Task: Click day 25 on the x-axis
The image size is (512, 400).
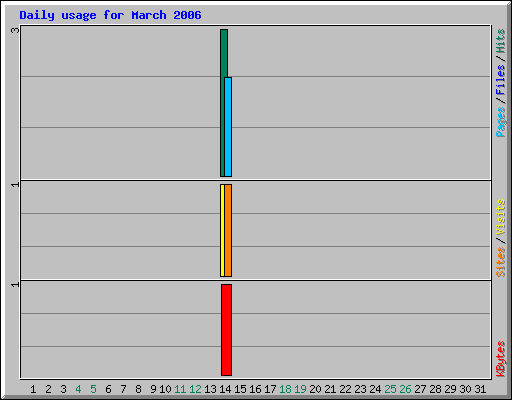Action: 390,389
